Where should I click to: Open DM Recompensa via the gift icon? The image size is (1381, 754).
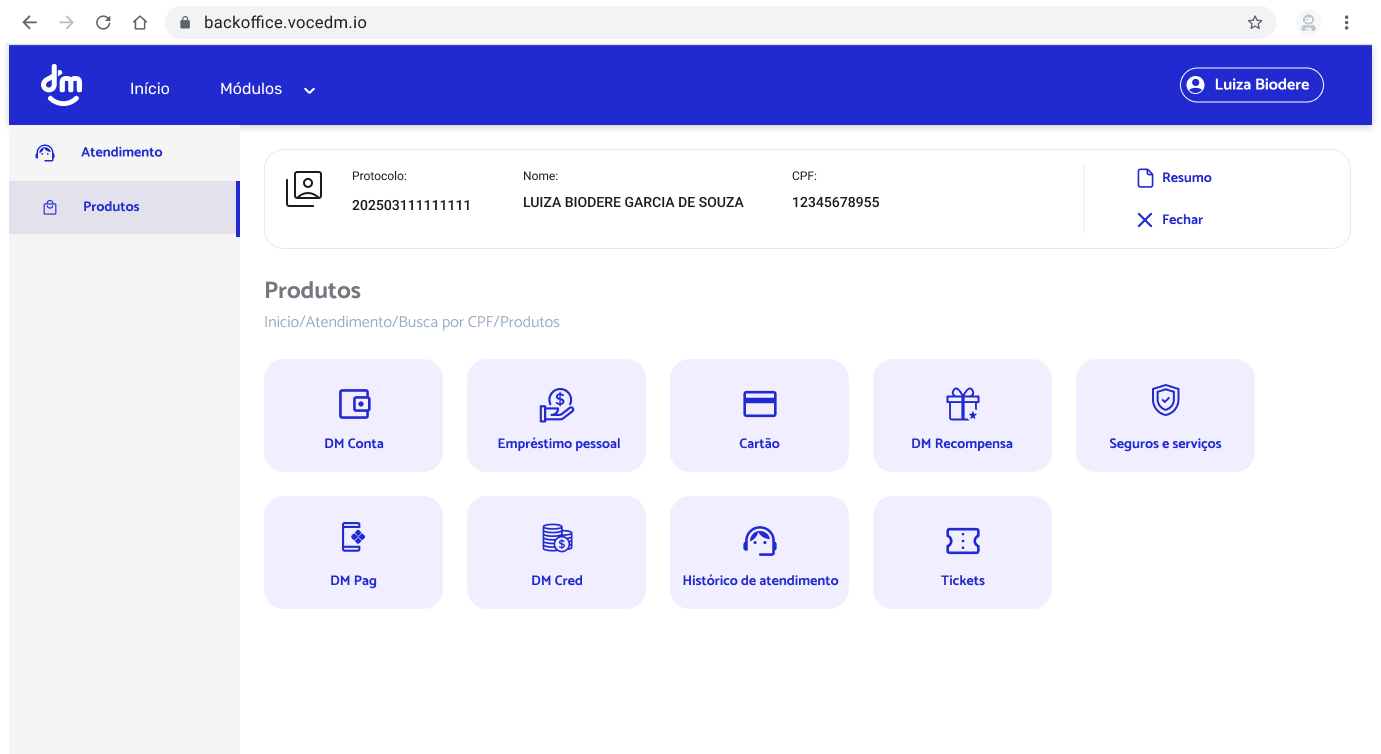[x=962, y=403]
